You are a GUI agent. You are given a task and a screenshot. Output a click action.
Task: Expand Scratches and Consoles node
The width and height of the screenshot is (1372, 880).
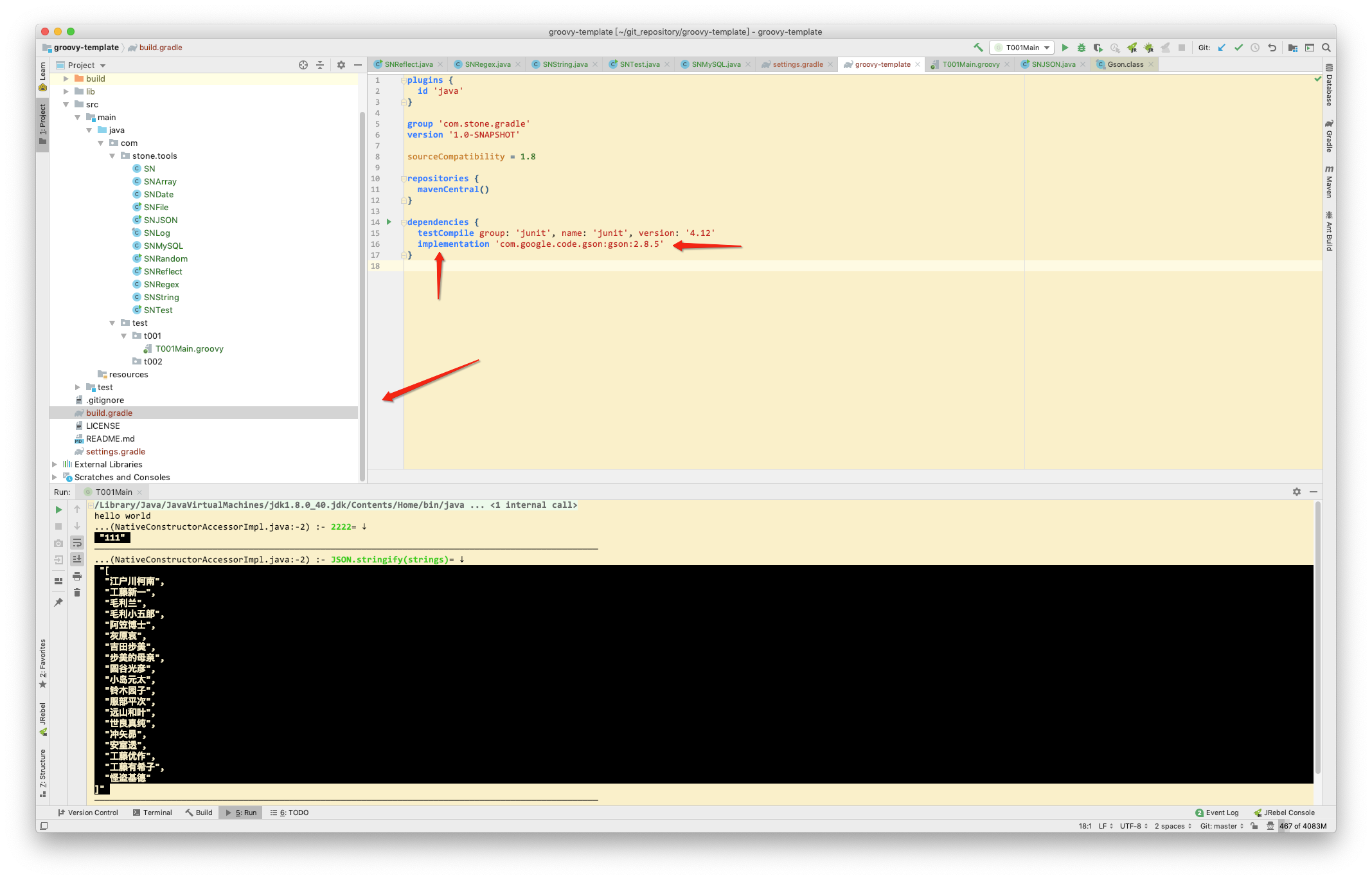55,477
